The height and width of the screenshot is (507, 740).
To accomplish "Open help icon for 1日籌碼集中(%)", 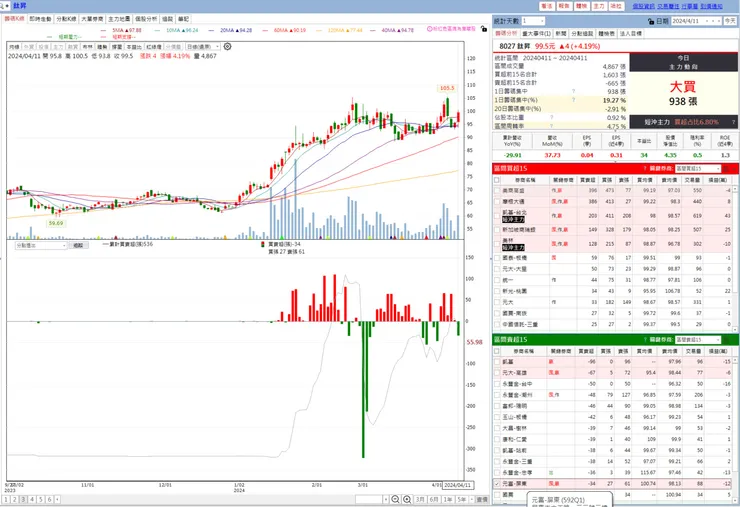I will pyautogui.click(x=573, y=100).
